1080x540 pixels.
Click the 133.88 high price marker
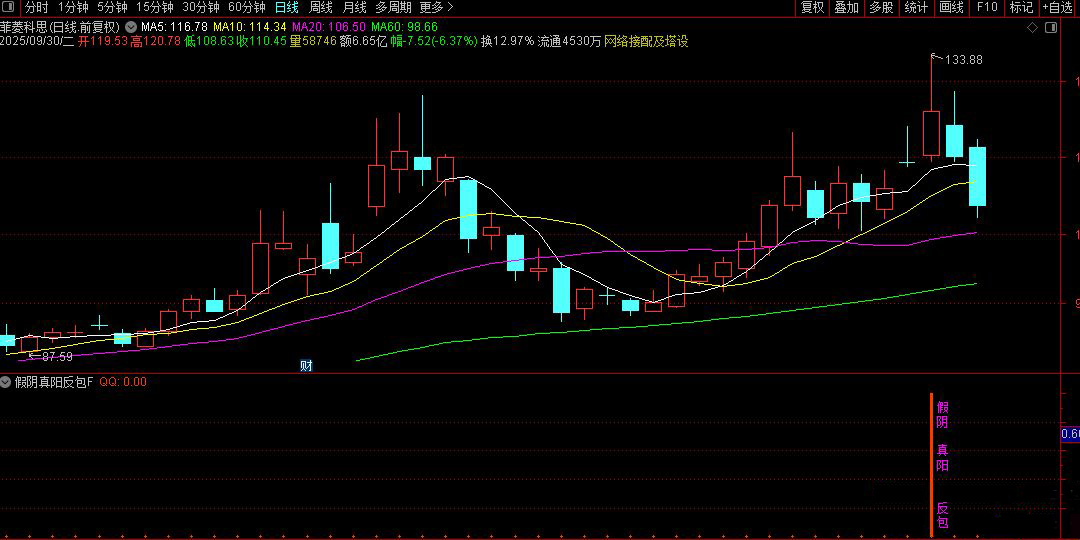click(x=963, y=60)
